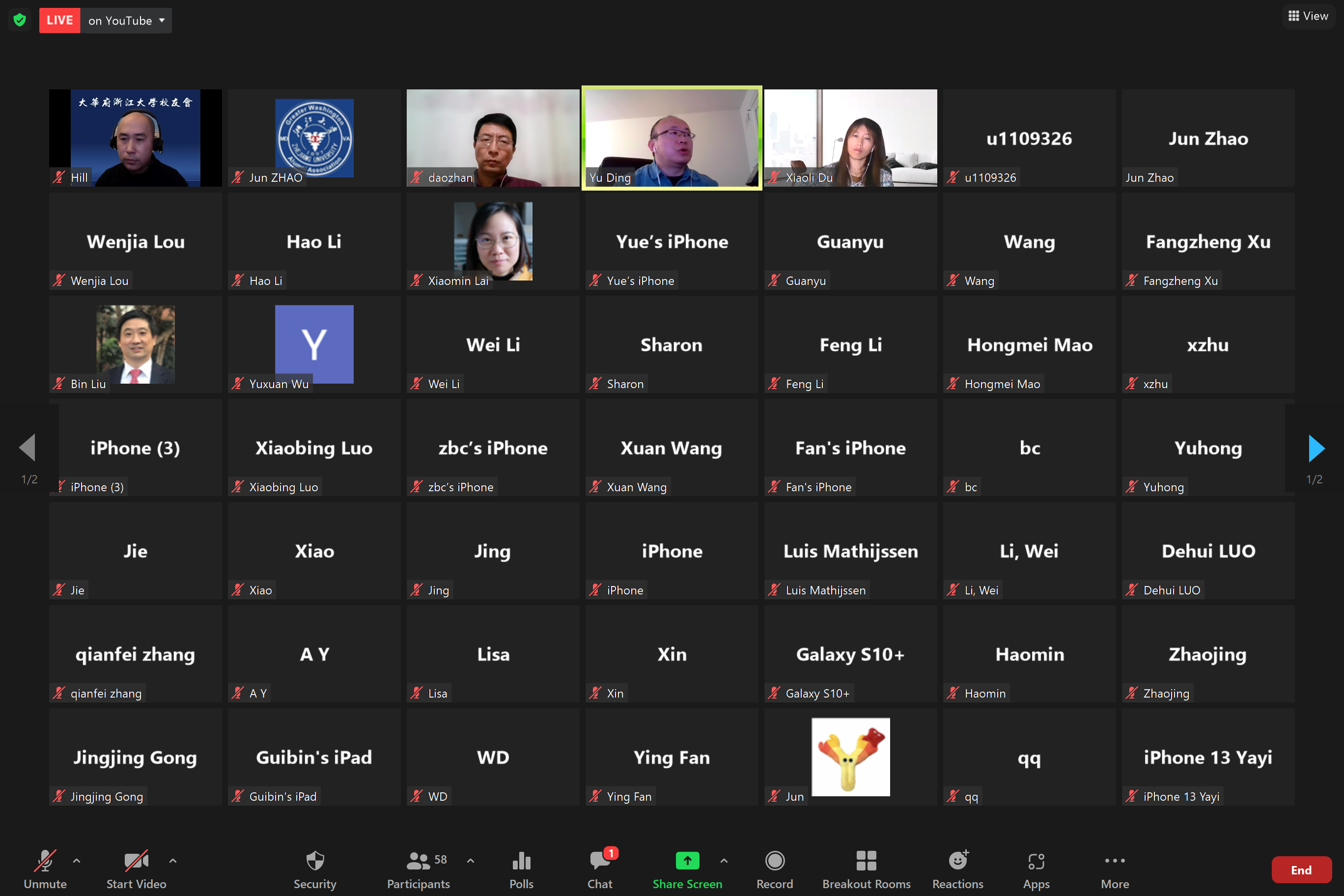
Task: Click the green encryption shield icon
Action: point(20,20)
